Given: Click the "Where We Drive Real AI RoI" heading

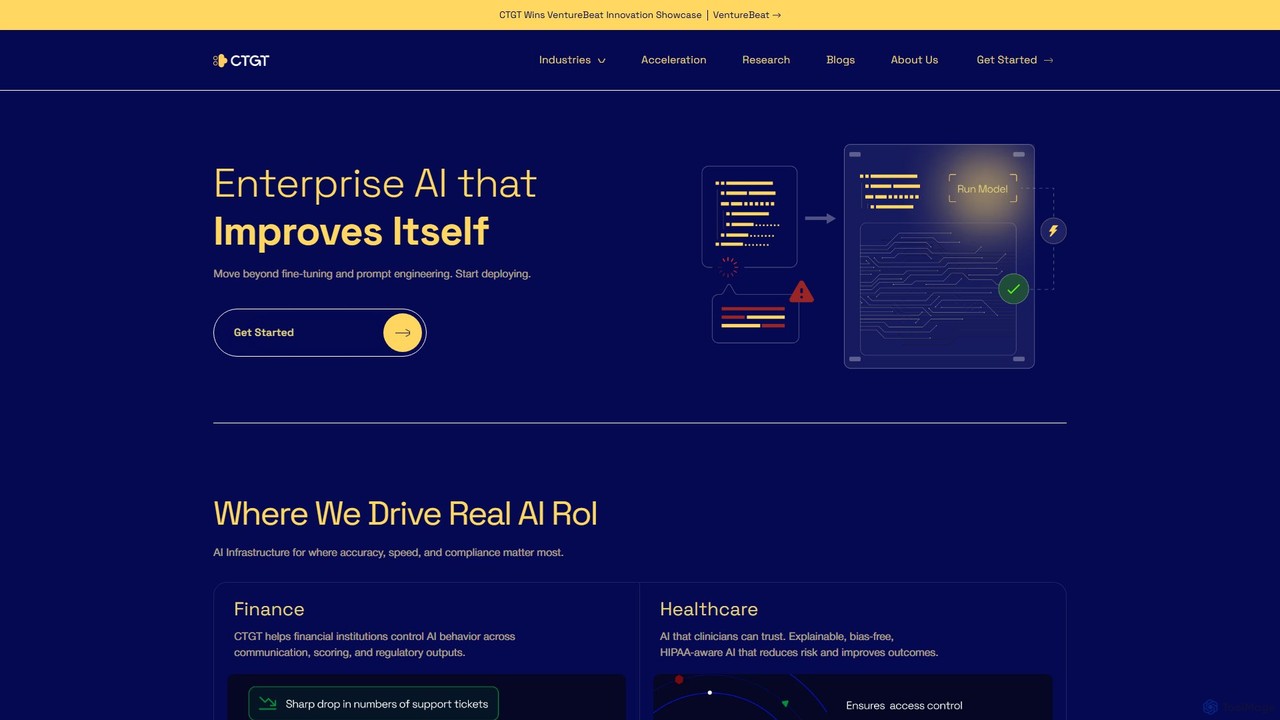Looking at the screenshot, I should click(405, 514).
